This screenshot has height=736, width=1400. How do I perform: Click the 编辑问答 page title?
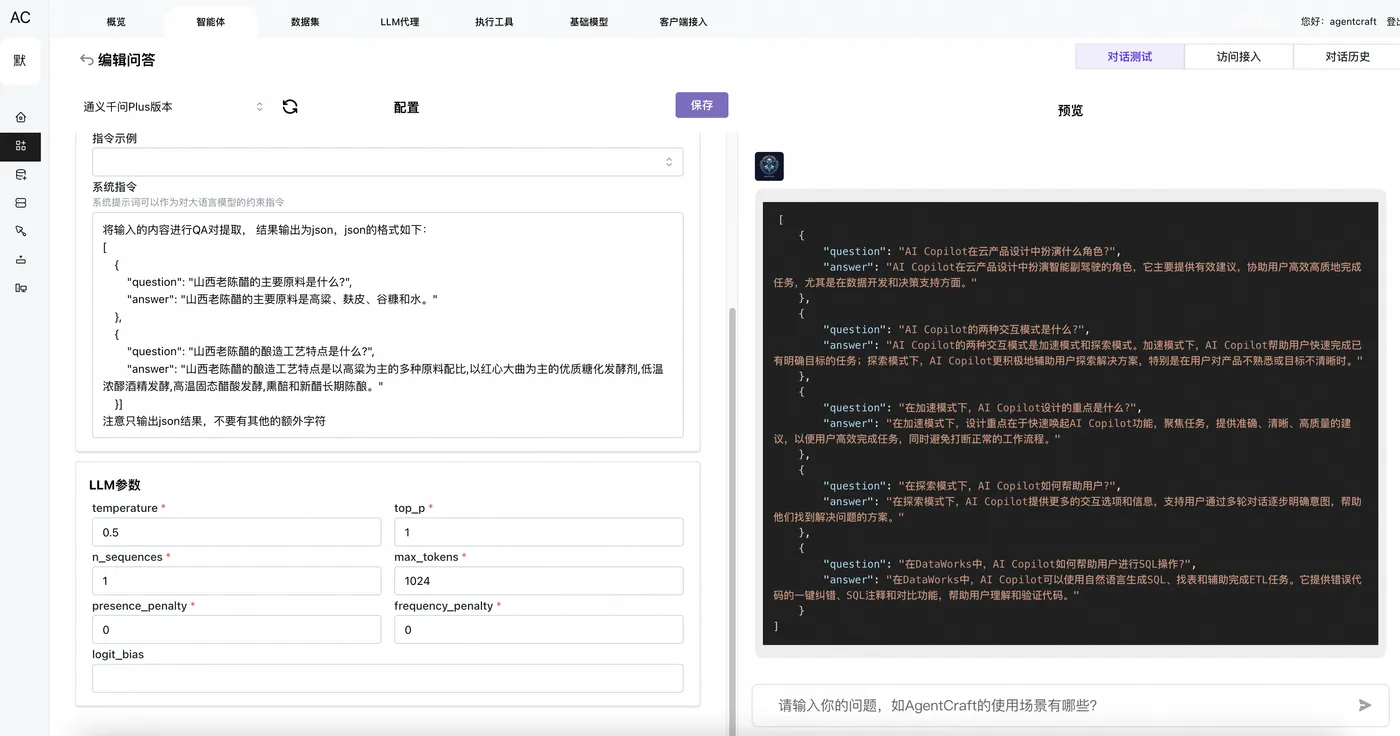point(126,60)
